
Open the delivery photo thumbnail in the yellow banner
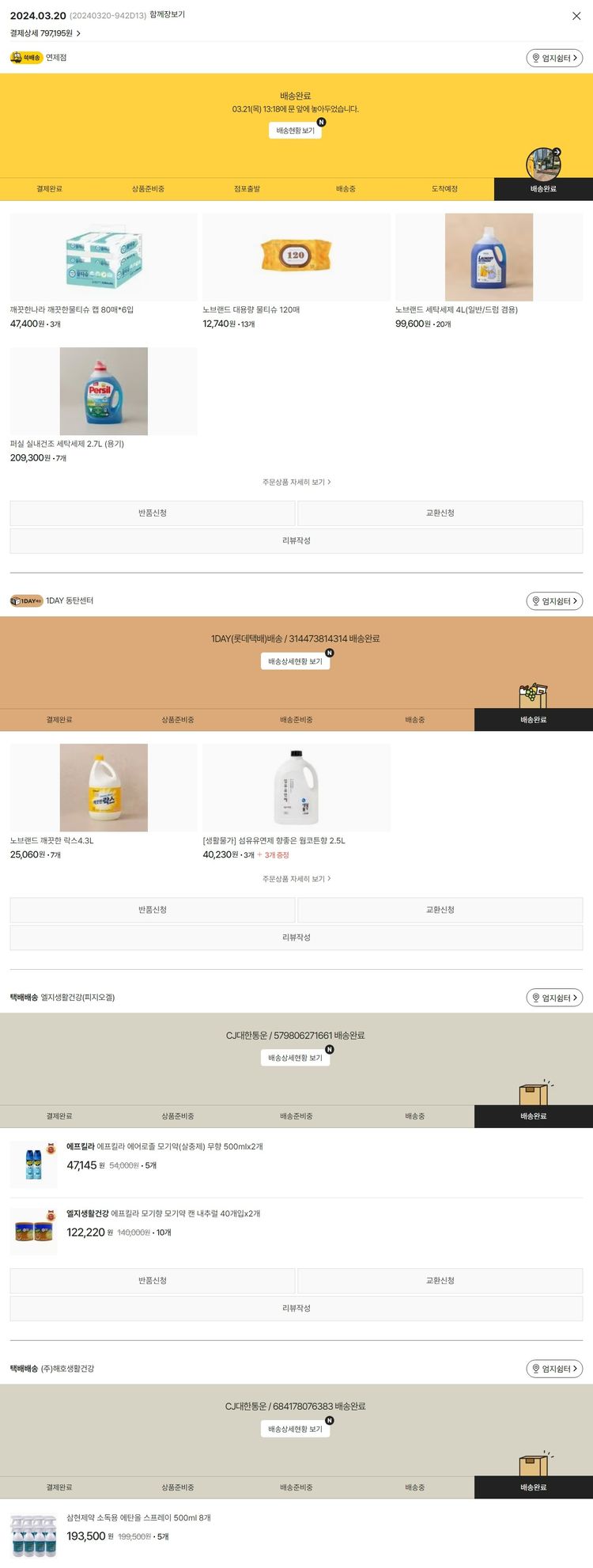(x=543, y=164)
